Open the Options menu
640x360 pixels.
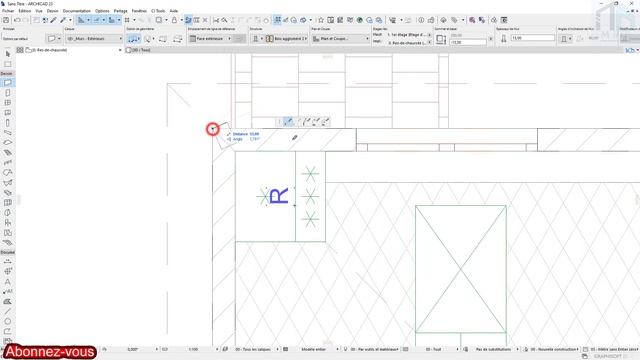click(x=102, y=11)
